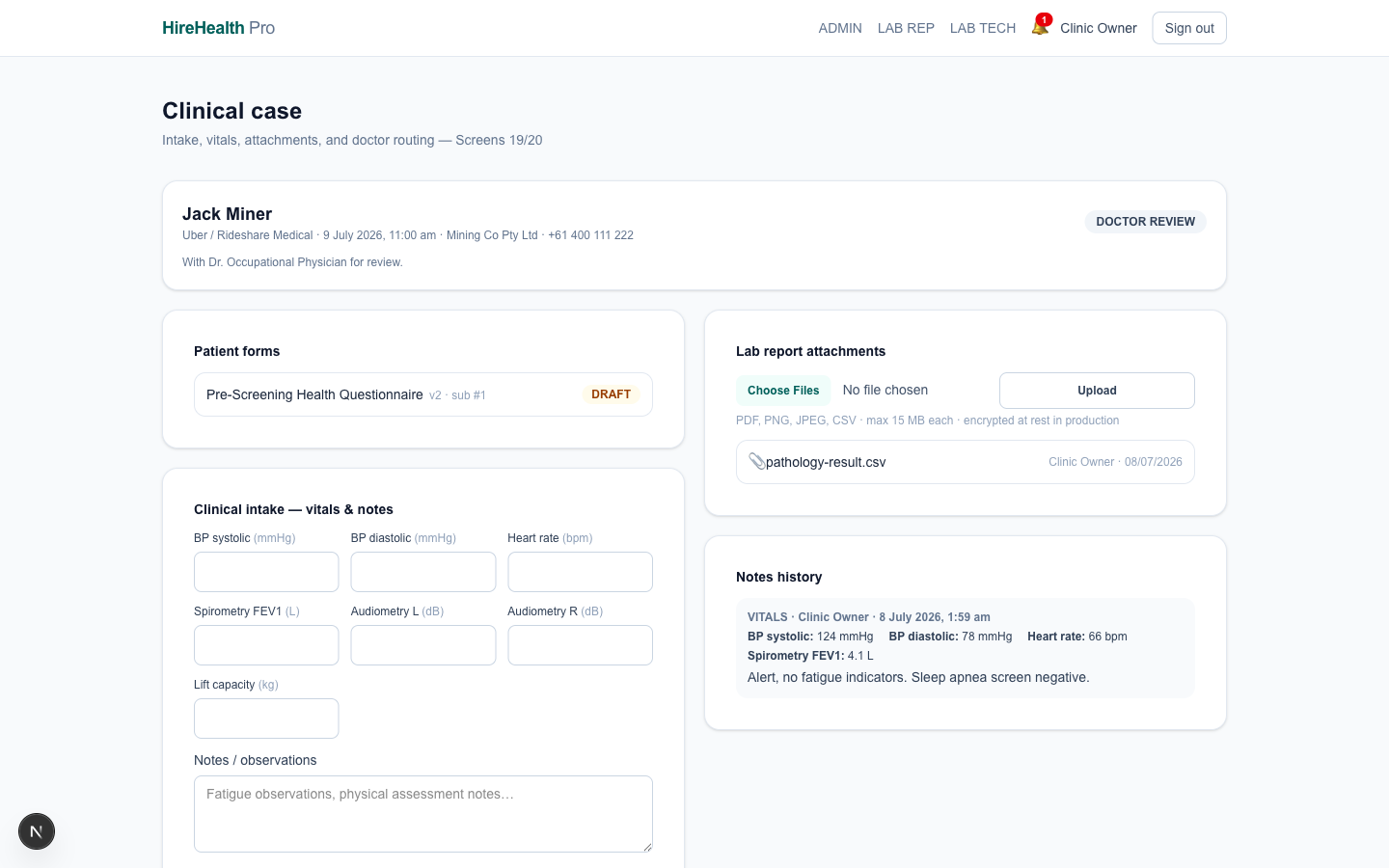The width and height of the screenshot is (1389, 868).
Task: Focus the Heart rate input field
Action: tap(580, 572)
